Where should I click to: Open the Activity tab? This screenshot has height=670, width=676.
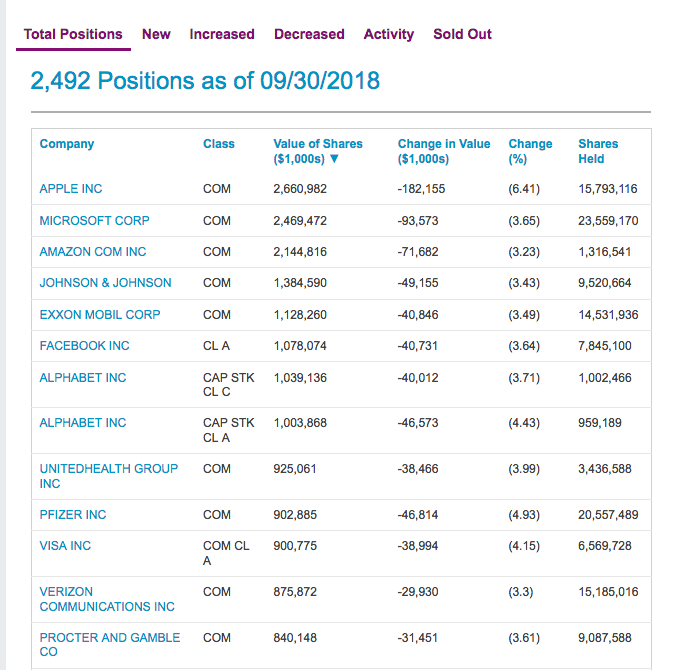pyautogui.click(x=388, y=34)
